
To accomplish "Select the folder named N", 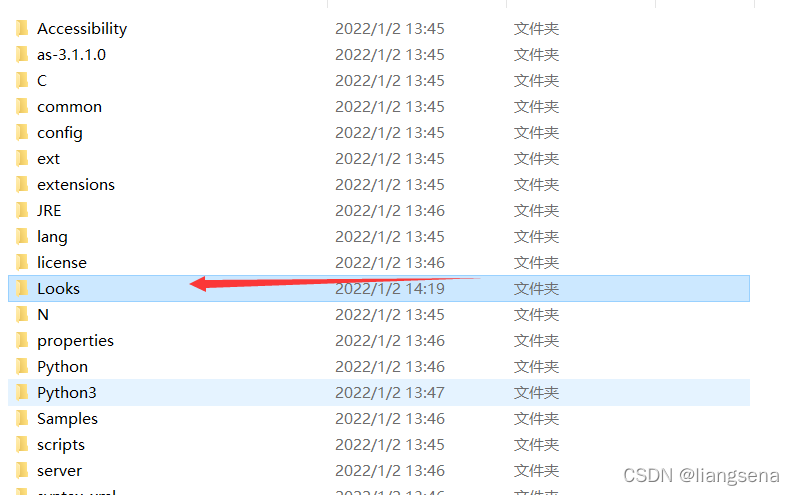I will (379, 314).
